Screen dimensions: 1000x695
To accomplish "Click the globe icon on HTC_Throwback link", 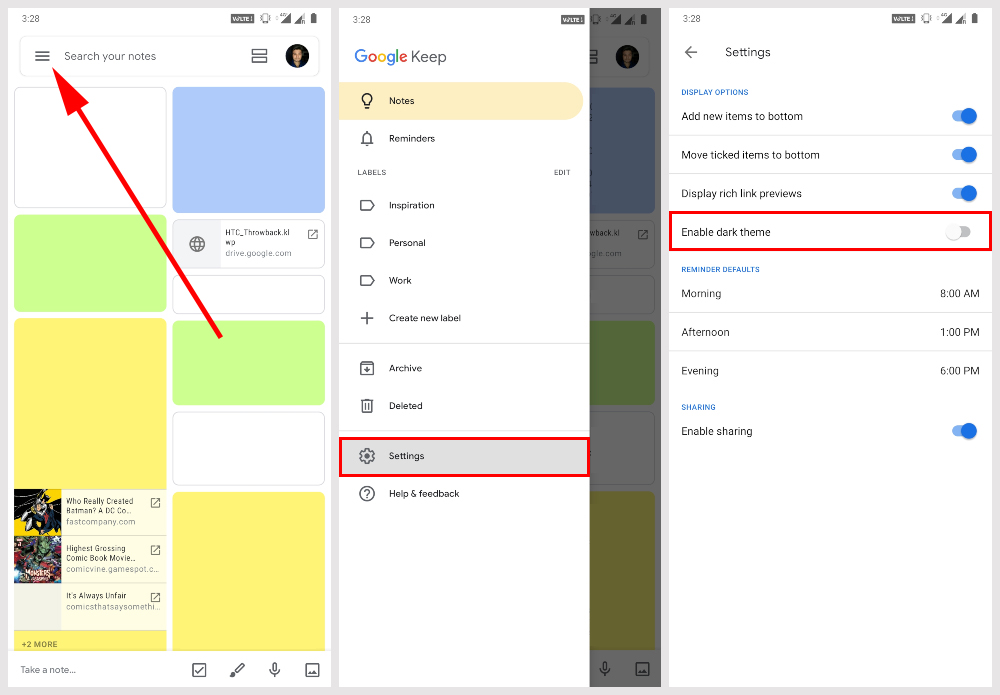I will click(x=197, y=244).
